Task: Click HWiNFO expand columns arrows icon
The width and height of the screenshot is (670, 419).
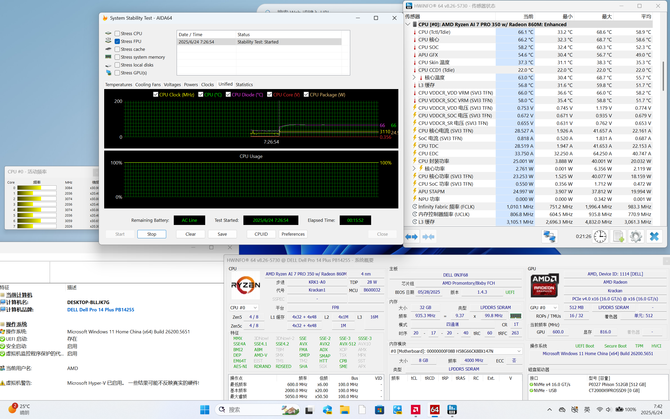Action: (411, 237)
